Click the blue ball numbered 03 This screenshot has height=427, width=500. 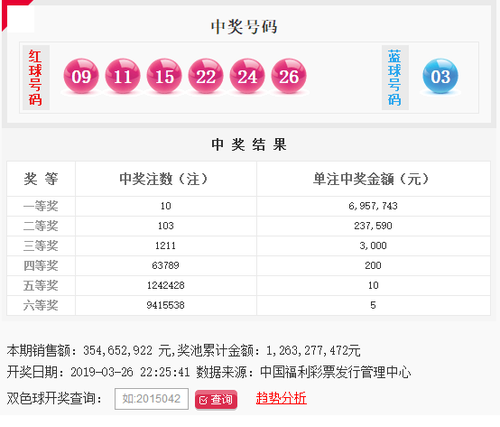tap(440, 76)
